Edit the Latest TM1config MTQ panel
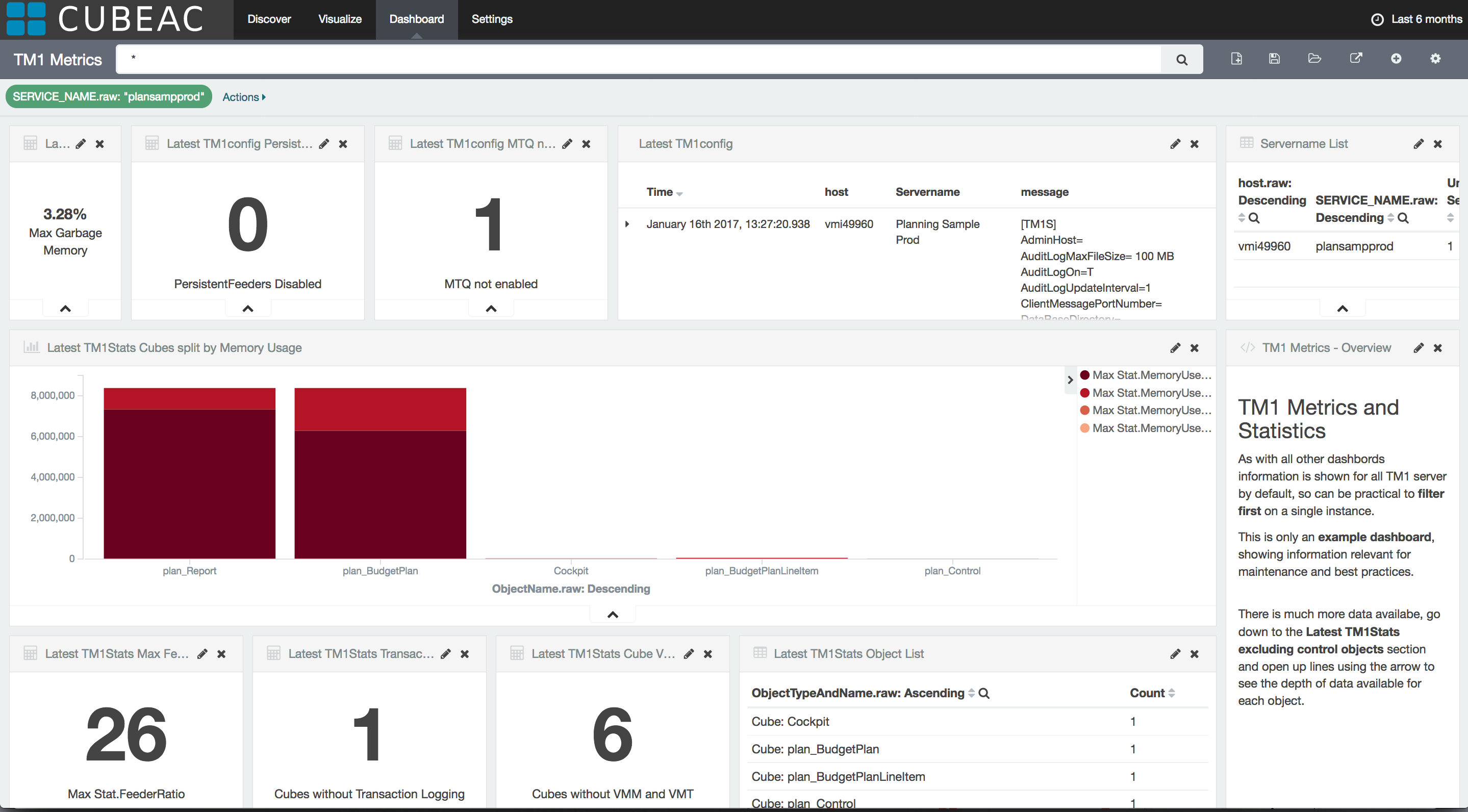This screenshot has height=812, width=1468. click(x=567, y=144)
